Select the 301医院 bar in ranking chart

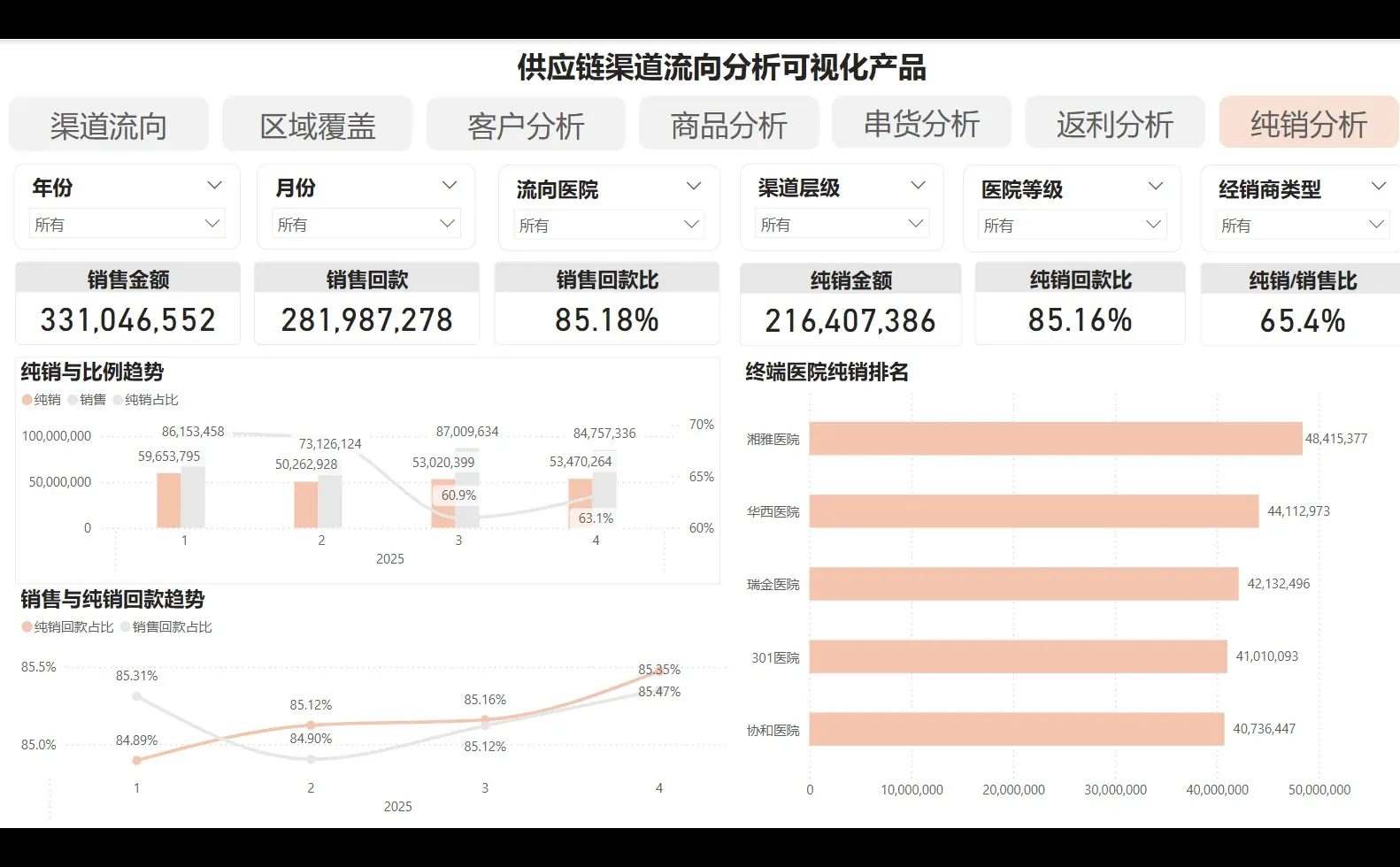coord(1018,656)
